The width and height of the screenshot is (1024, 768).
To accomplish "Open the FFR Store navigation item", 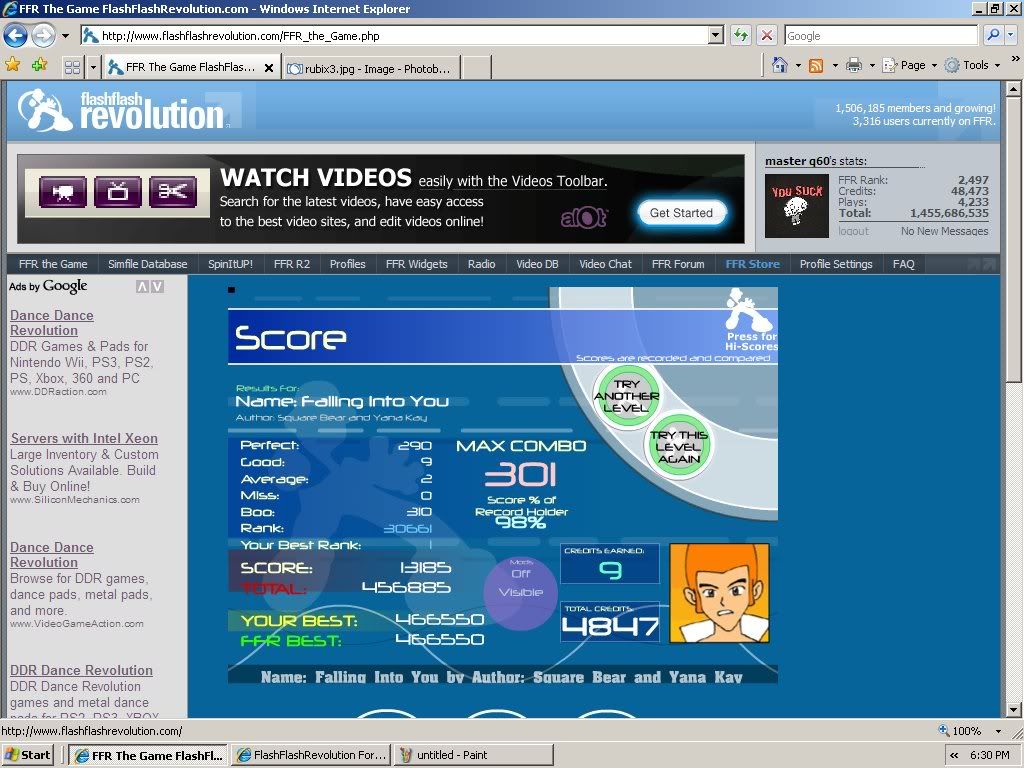I will [x=752, y=264].
